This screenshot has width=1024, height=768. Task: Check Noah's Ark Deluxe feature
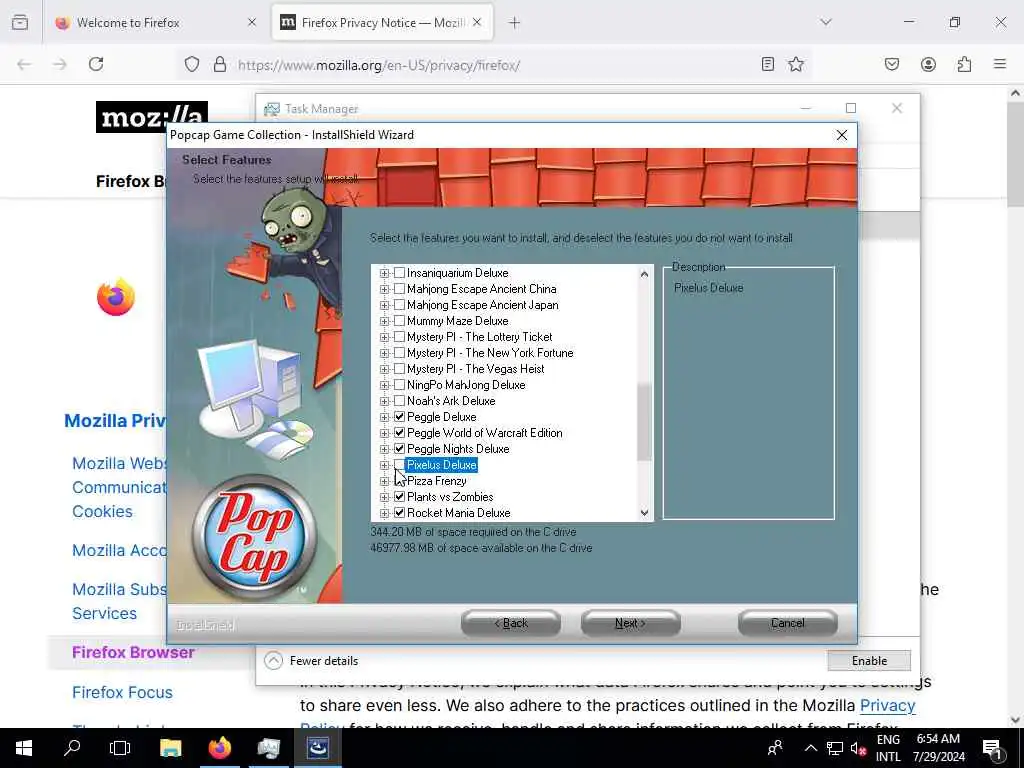tap(400, 401)
